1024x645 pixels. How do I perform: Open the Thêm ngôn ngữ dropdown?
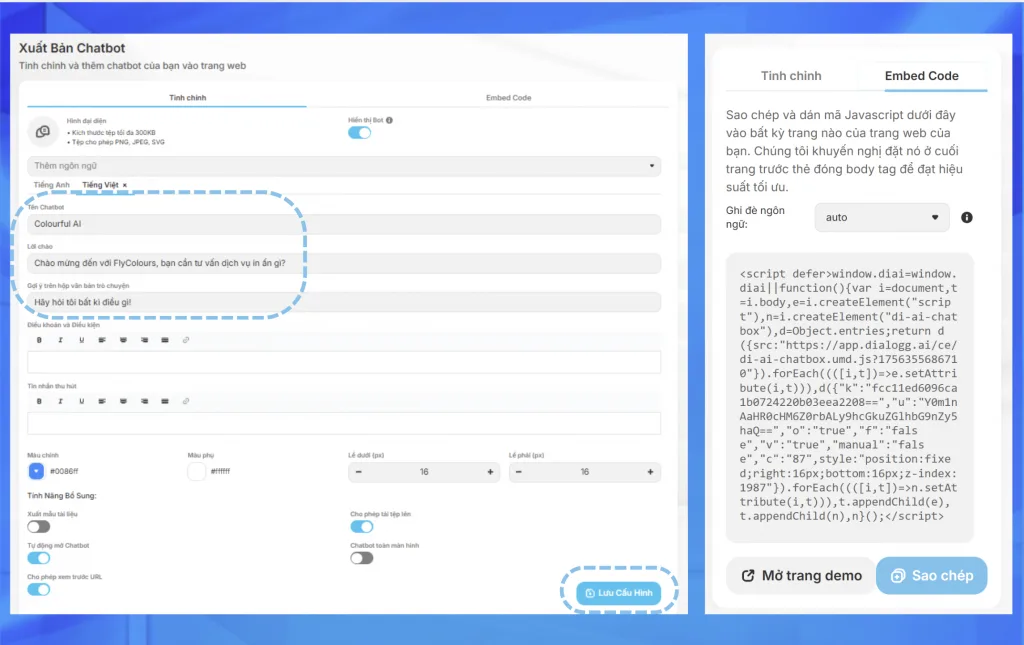[x=344, y=166]
